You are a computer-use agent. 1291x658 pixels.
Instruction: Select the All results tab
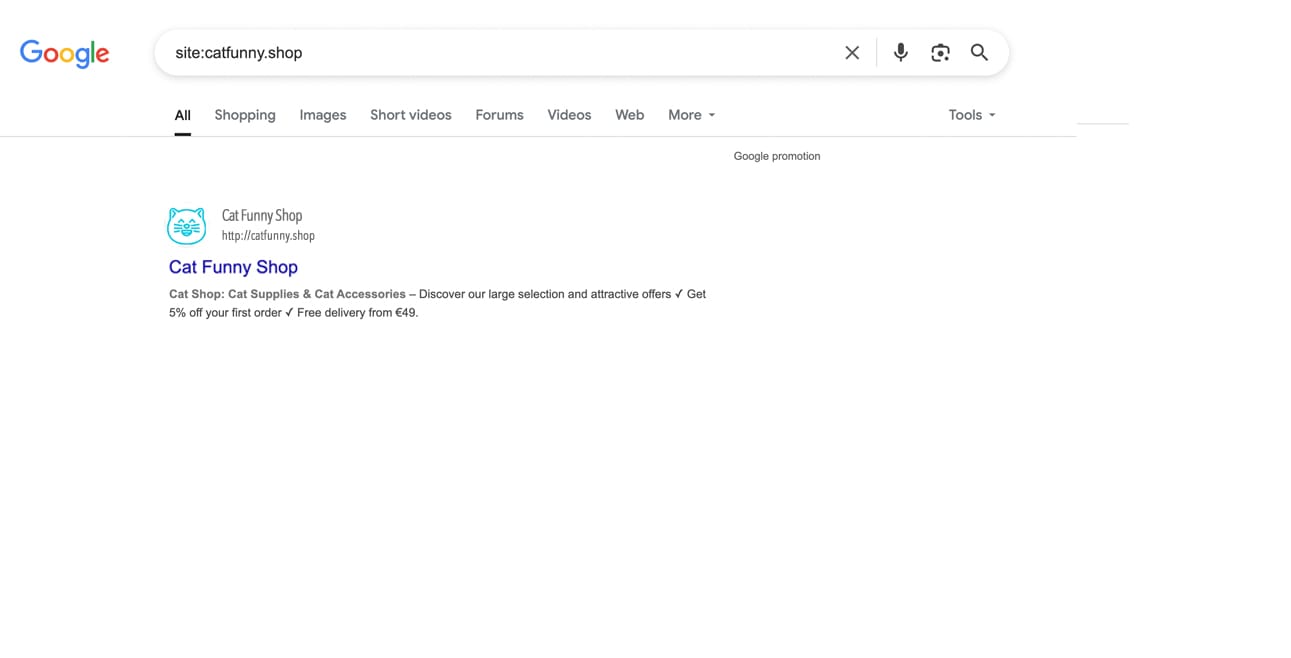tap(182, 115)
